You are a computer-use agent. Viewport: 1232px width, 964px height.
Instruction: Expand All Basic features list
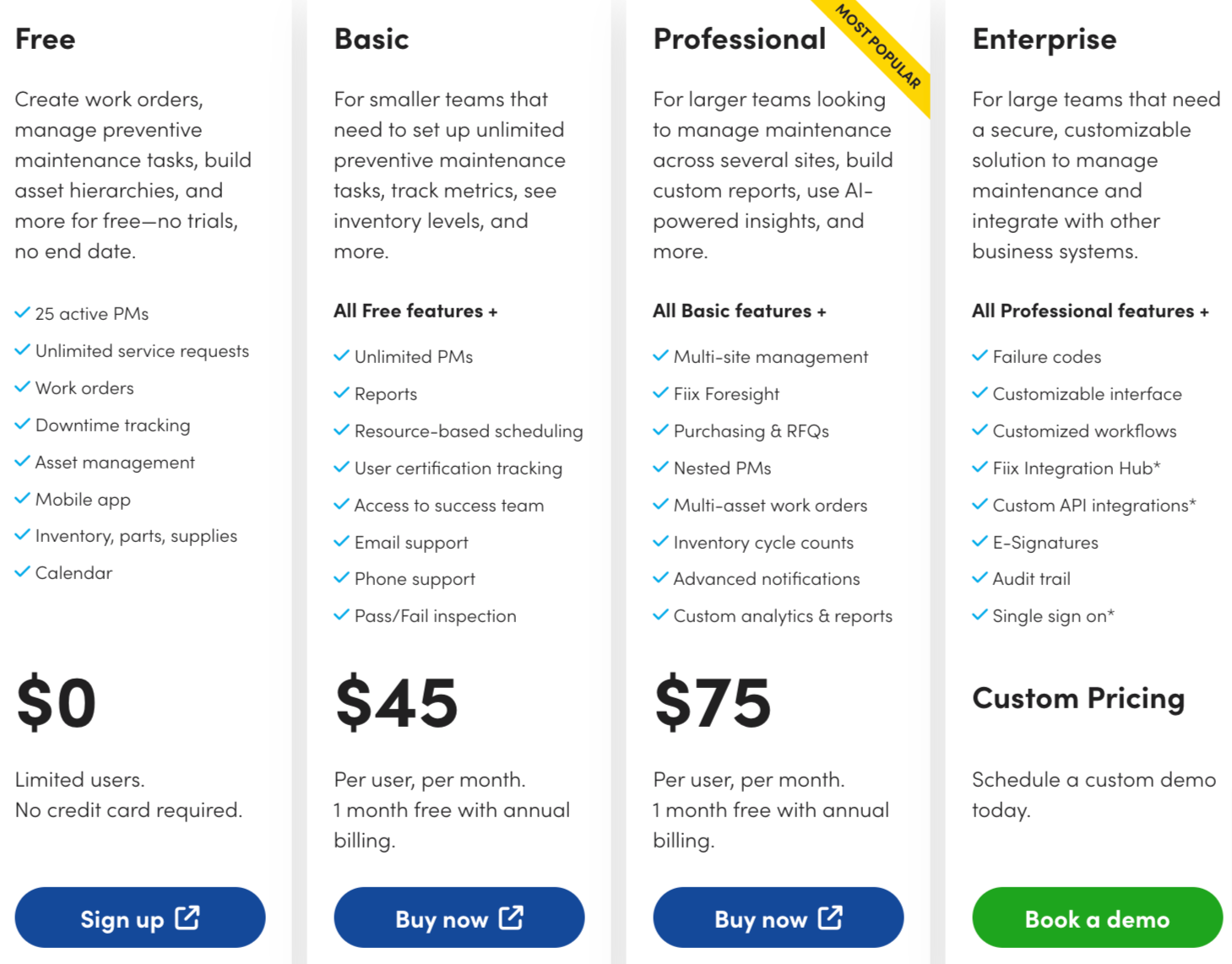[x=738, y=310]
